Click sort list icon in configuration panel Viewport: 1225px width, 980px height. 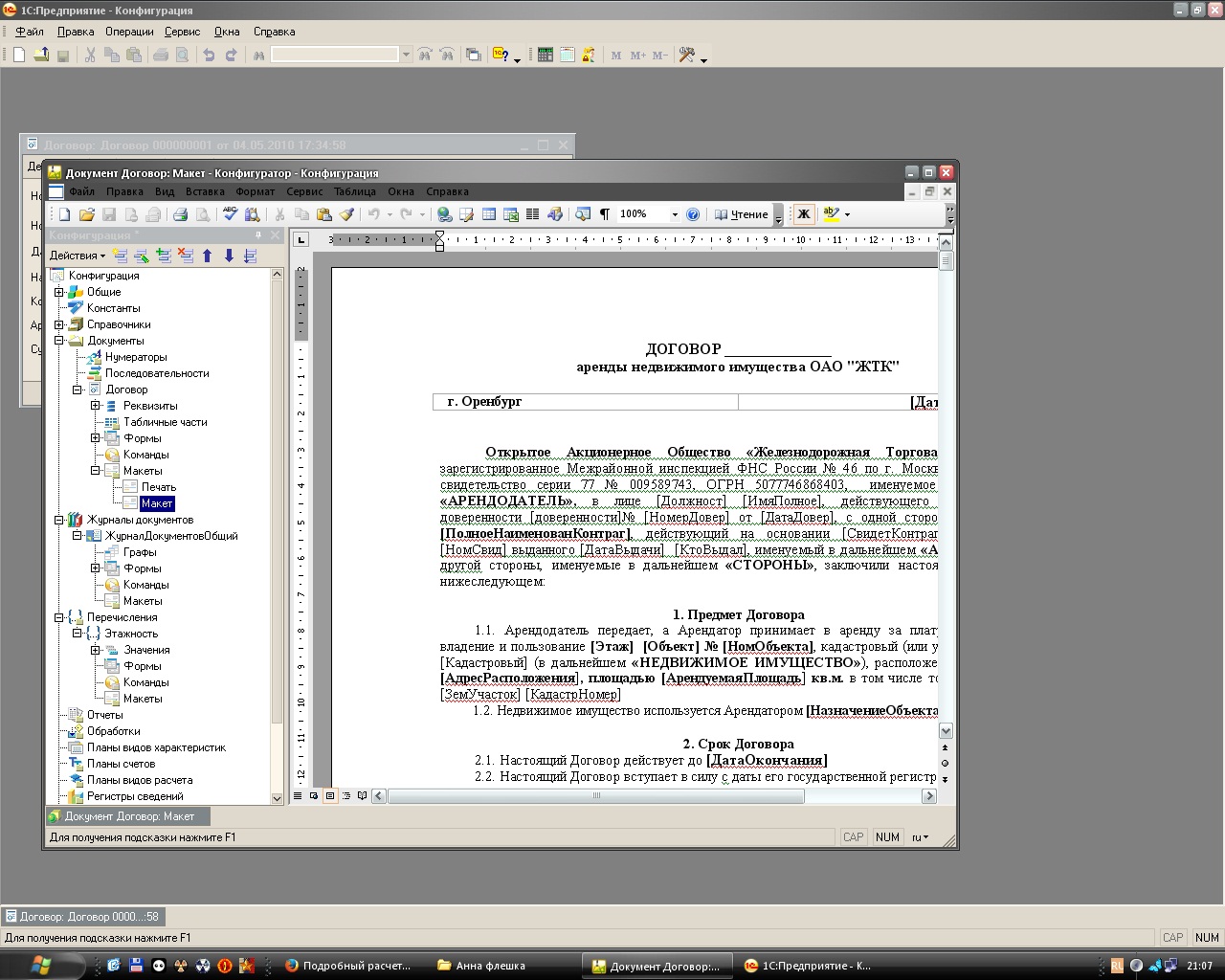pos(251,256)
